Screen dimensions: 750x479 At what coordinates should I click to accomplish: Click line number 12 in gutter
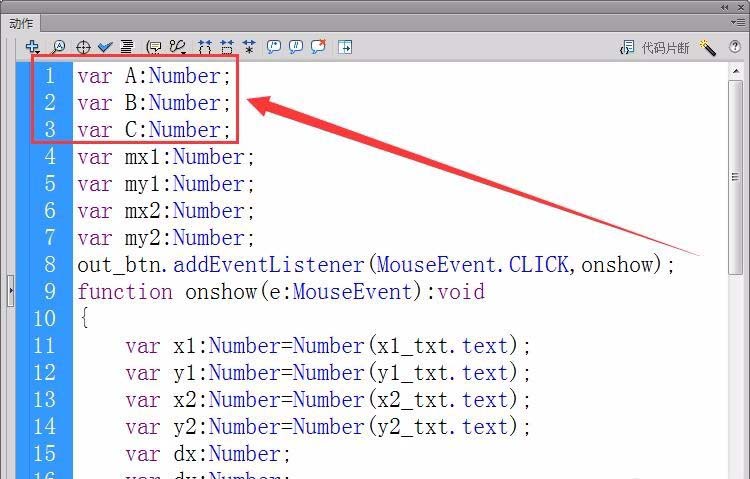coord(44,373)
